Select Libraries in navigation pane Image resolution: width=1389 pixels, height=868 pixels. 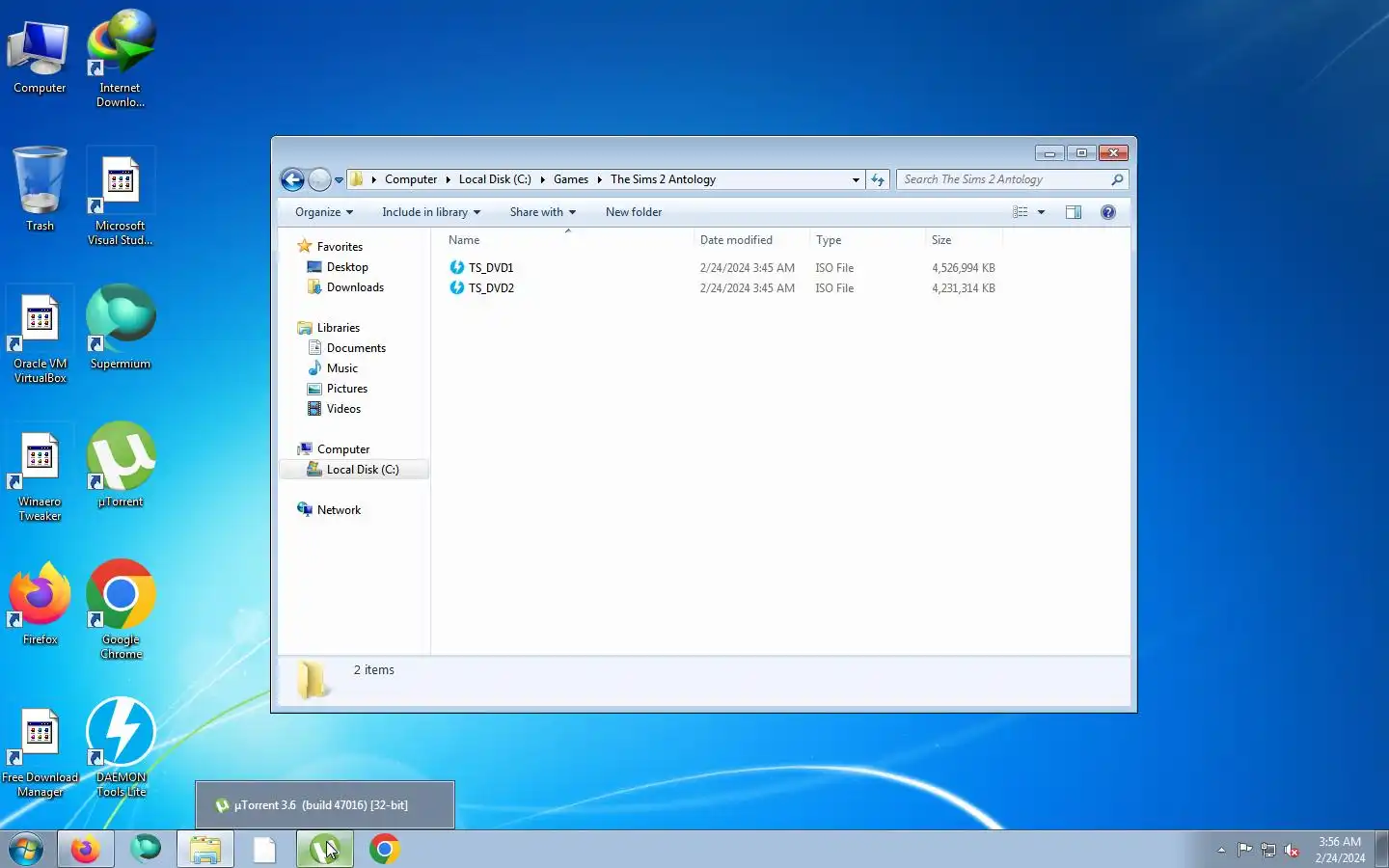click(x=338, y=328)
